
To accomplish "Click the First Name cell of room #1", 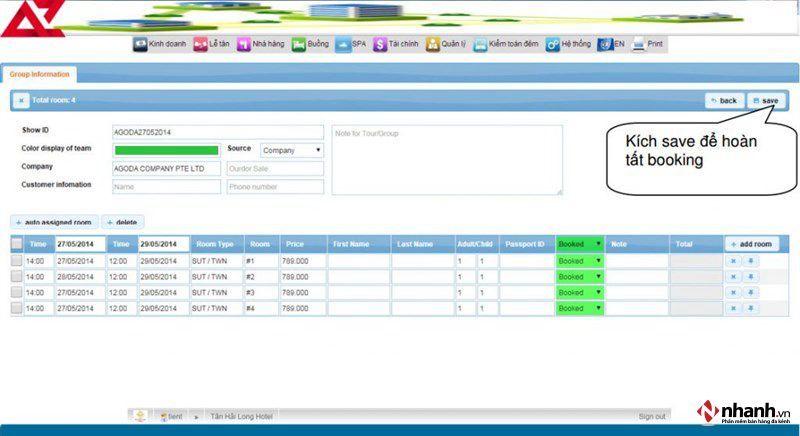I will [359, 261].
